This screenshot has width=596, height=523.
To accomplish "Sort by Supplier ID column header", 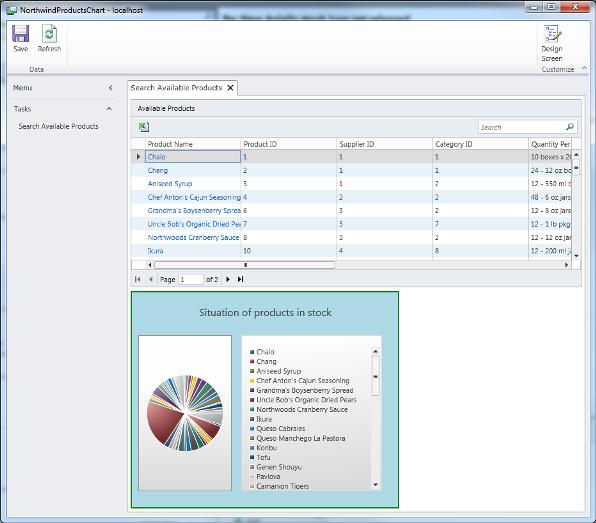I will pyautogui.click(x=384, y=144).
